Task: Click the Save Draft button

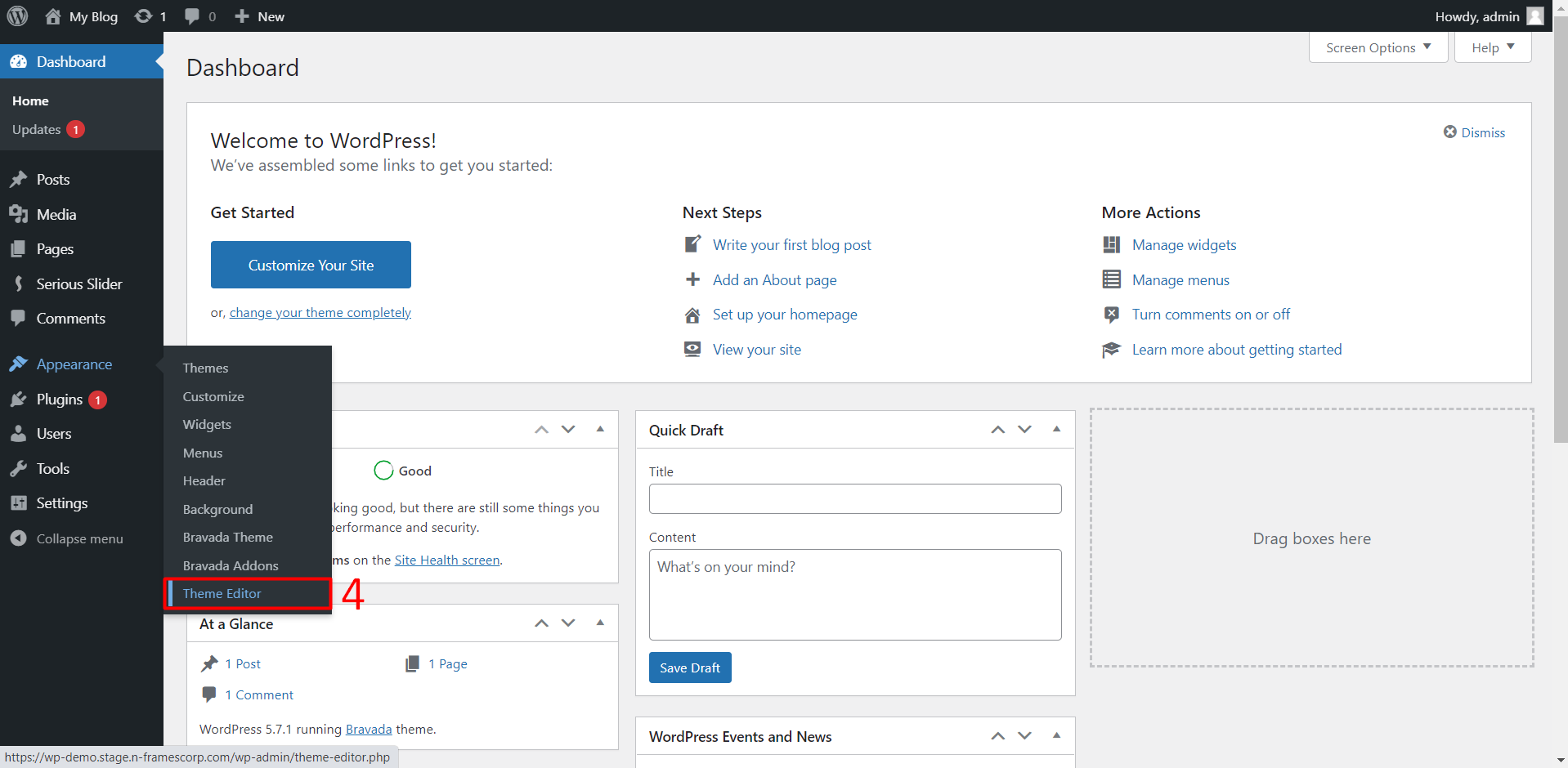Action: 690,668
